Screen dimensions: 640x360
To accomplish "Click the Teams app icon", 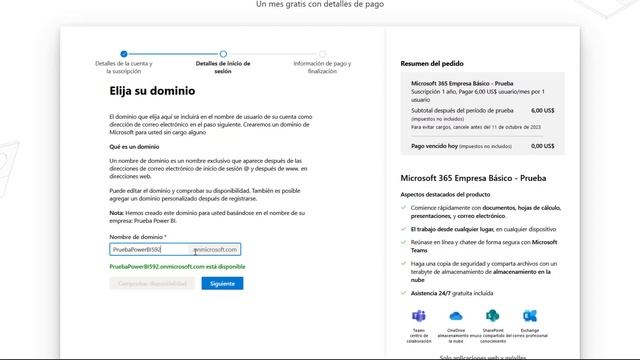I will click(x=419, y=316).
